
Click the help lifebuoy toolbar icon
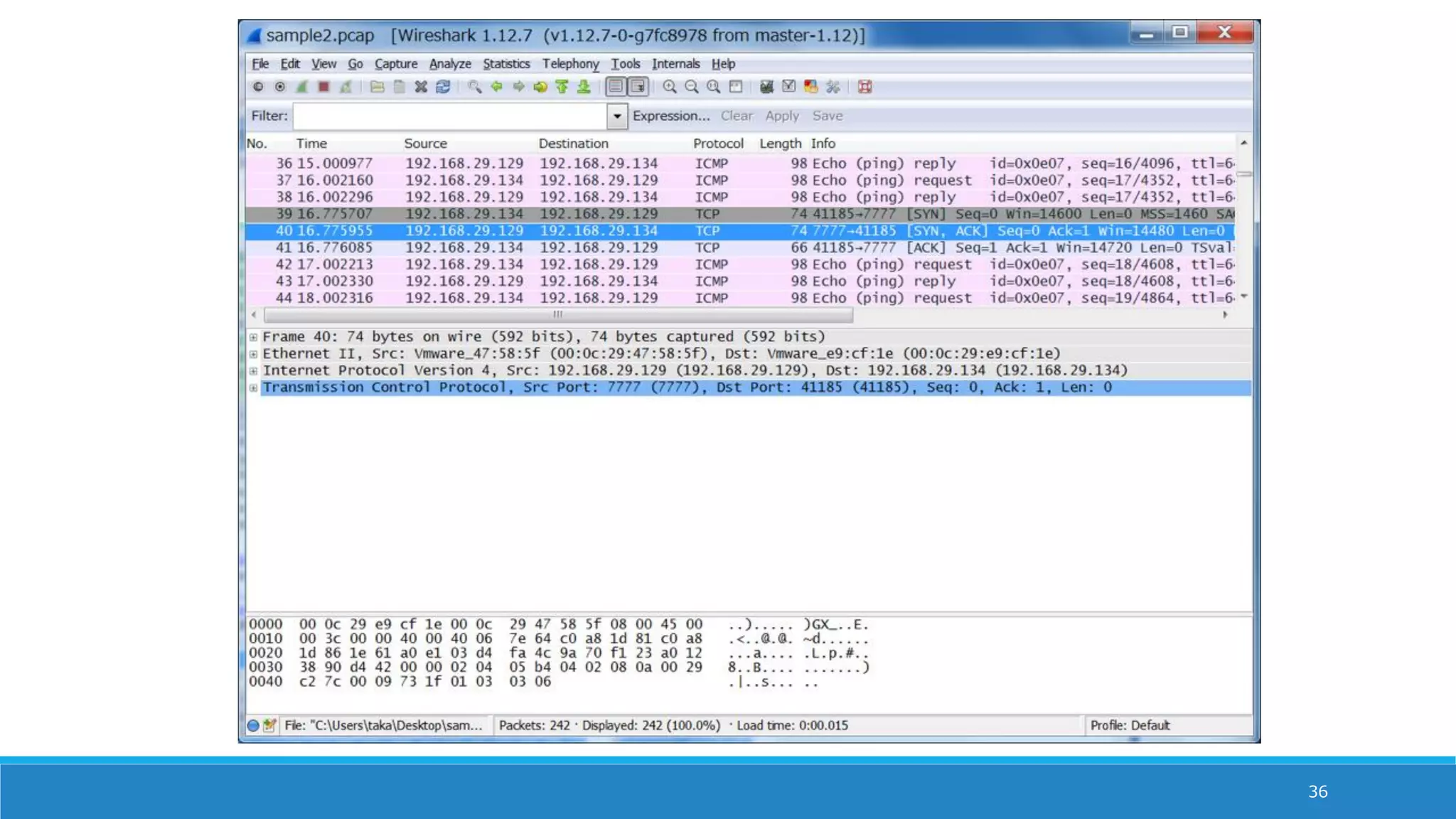click(x=864, y=87)
